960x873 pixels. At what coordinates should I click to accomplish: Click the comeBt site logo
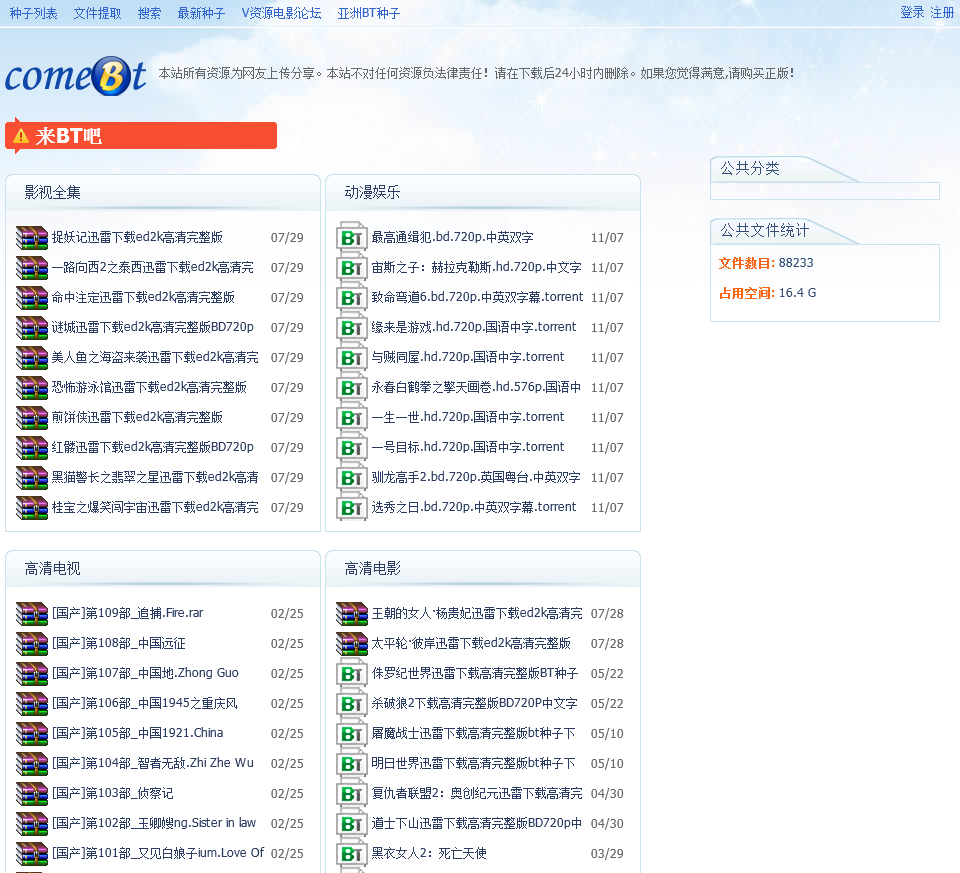[75, 77]
